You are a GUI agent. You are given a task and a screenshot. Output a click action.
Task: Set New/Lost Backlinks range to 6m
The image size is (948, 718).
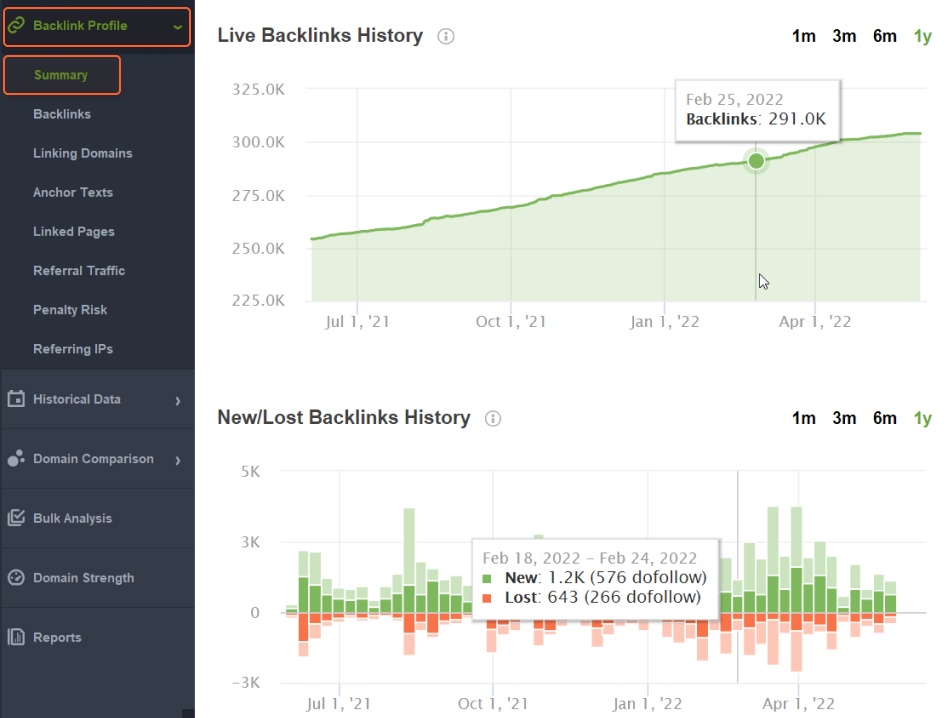click(x=885, y=418)
